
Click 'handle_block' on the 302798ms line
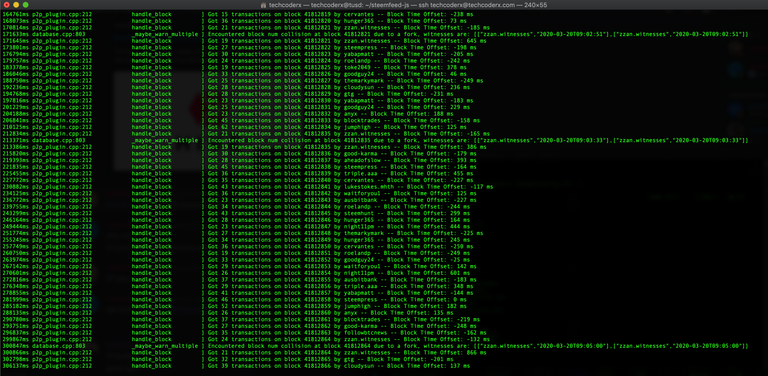coord(152,359)
